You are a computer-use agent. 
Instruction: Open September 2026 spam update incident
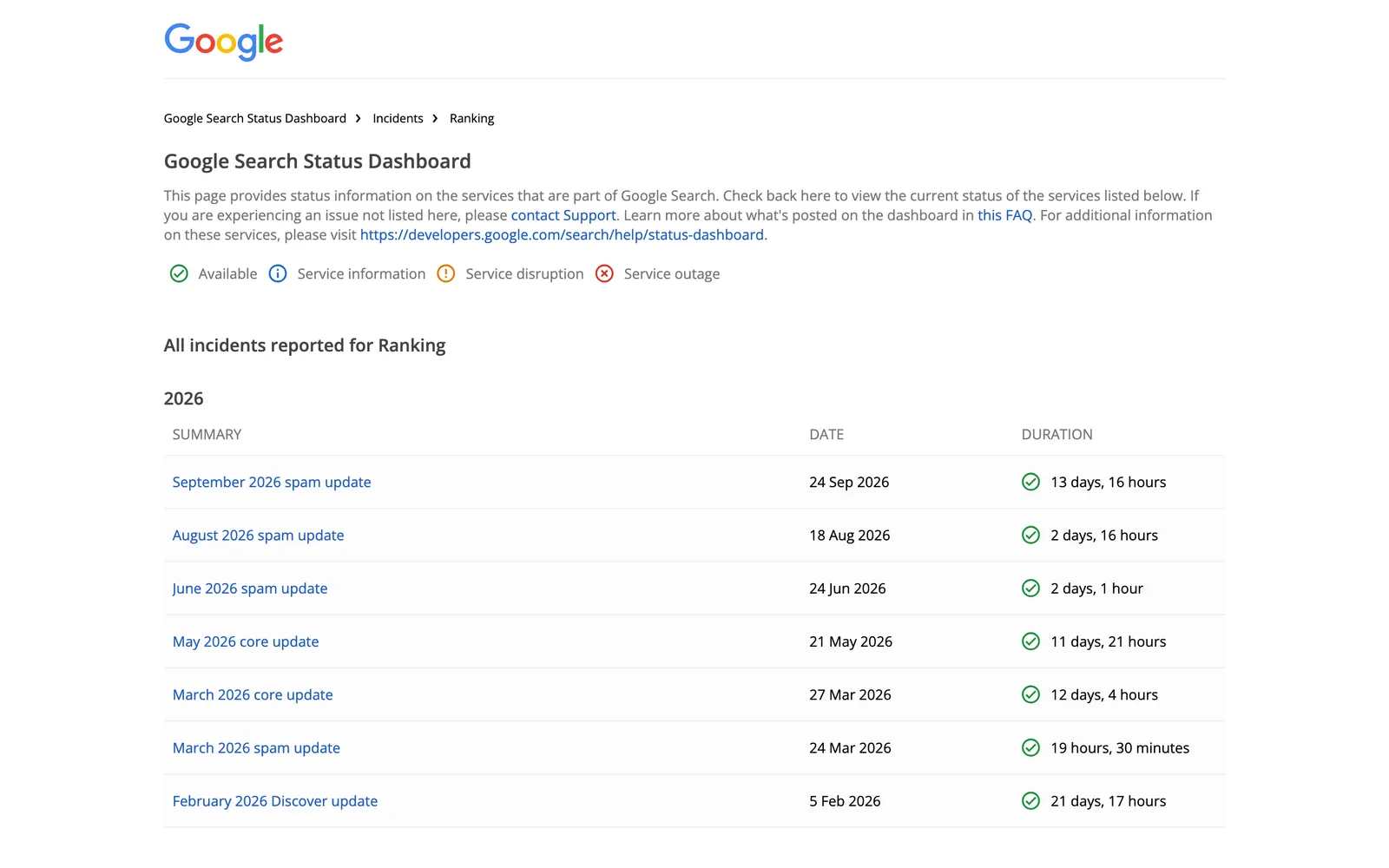point(272,482)
